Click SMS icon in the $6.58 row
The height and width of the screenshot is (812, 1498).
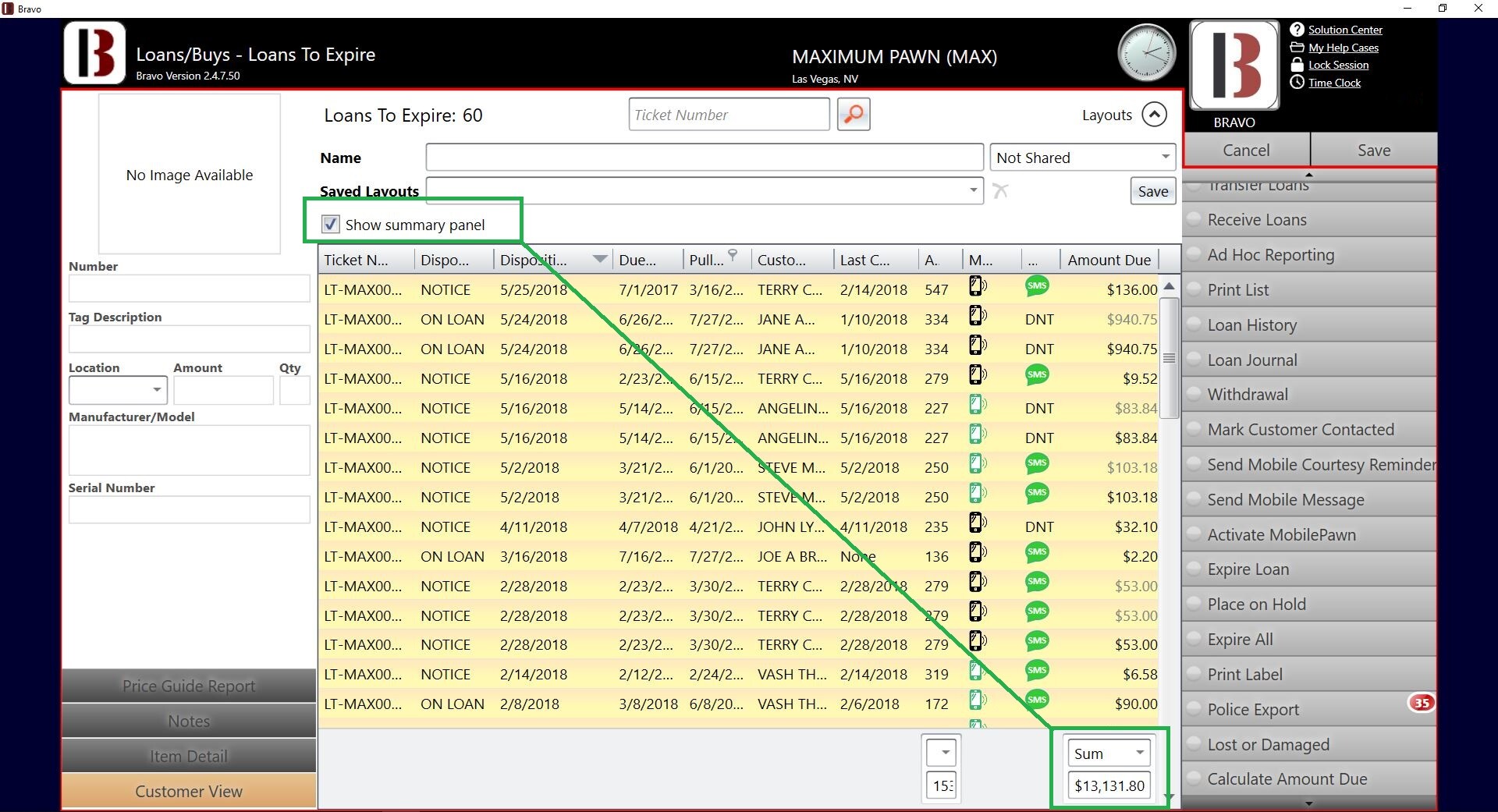pyautogui.click(x=1037, y=670)
